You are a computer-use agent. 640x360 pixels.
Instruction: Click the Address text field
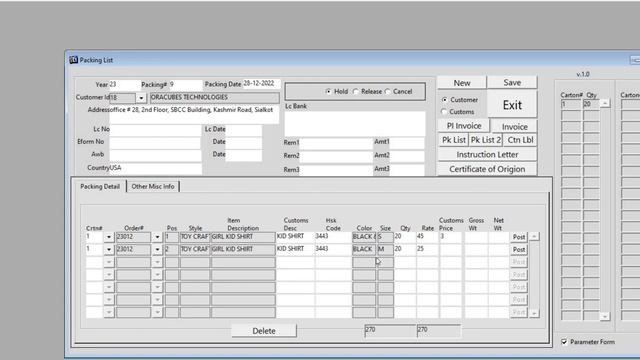click(194, 114)
